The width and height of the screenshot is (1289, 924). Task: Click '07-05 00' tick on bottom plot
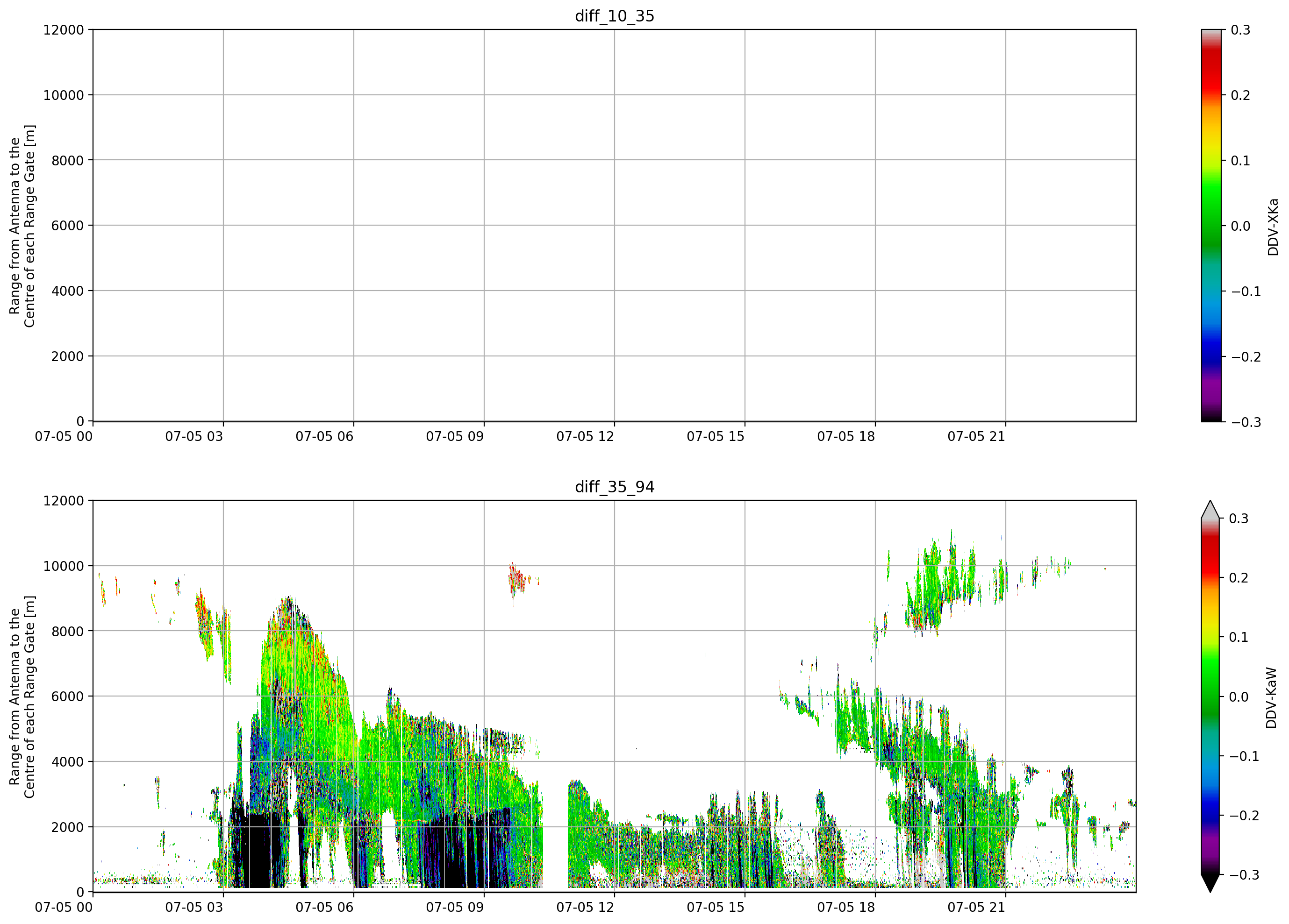pos(64,907)
